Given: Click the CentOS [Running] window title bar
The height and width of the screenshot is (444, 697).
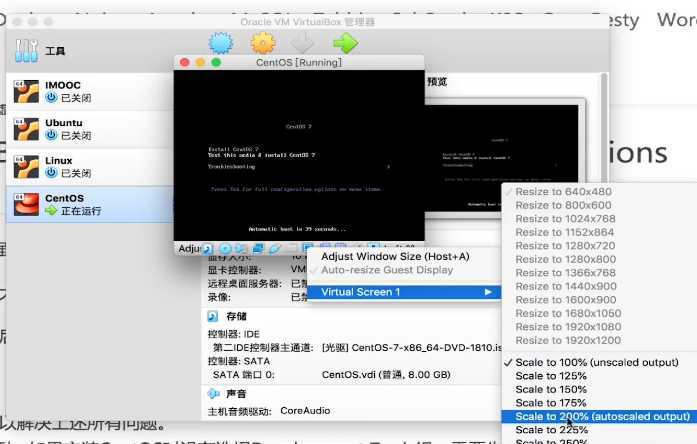Looking at the screenshot, I should pyautogui.click(x=299, y=63).
